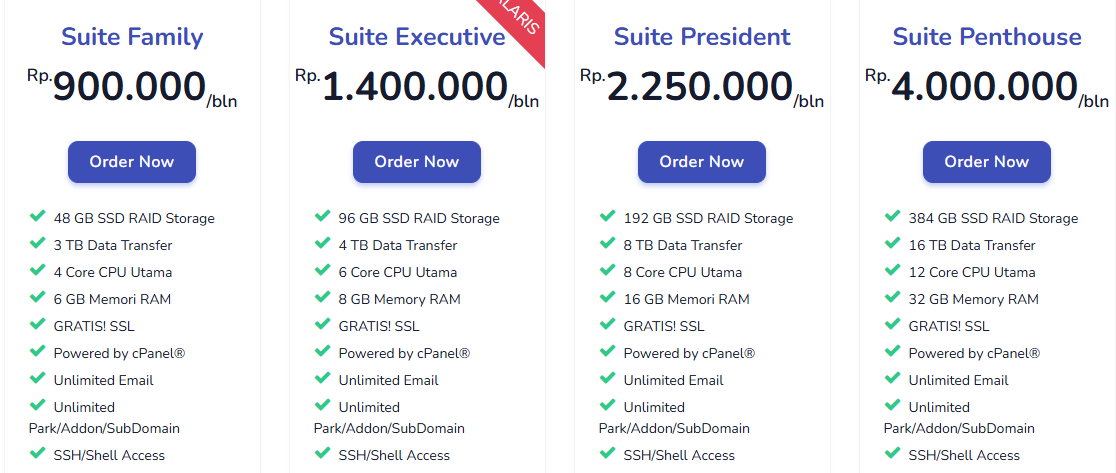1116x473 pixels.
Task: Click Powered by cPanel checkmark in Suite Executive
Action: click(323, 351)
